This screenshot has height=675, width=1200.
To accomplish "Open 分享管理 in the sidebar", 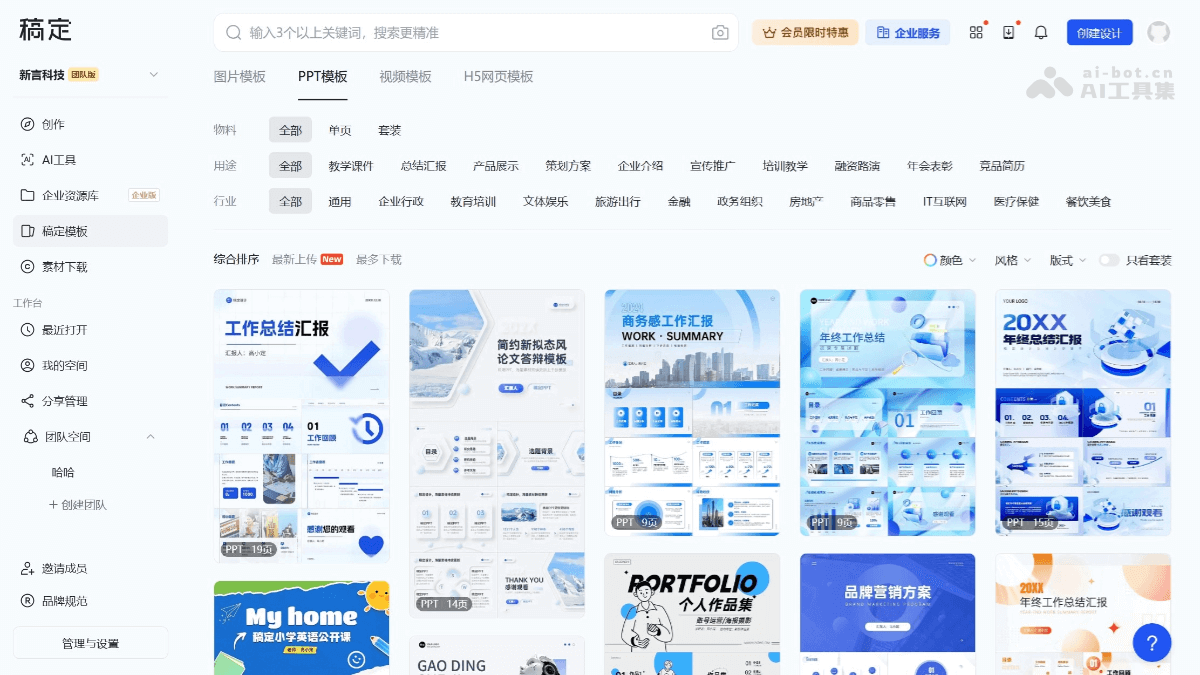I will pos(60,401).
